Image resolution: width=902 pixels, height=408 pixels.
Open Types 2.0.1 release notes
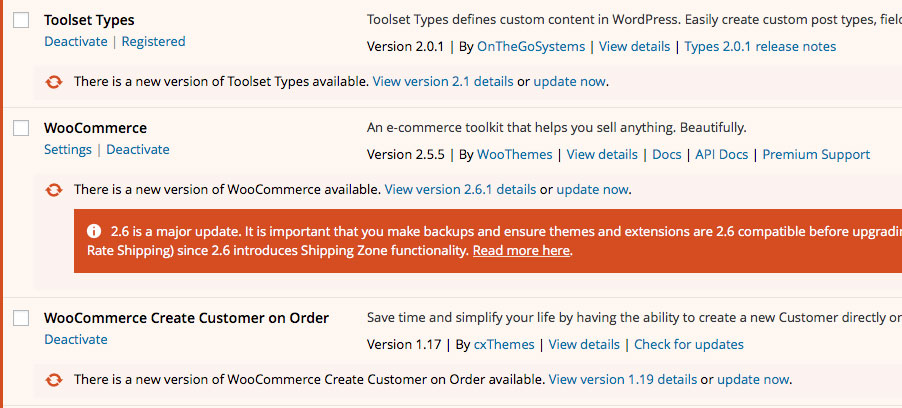(x=760, y=47)
